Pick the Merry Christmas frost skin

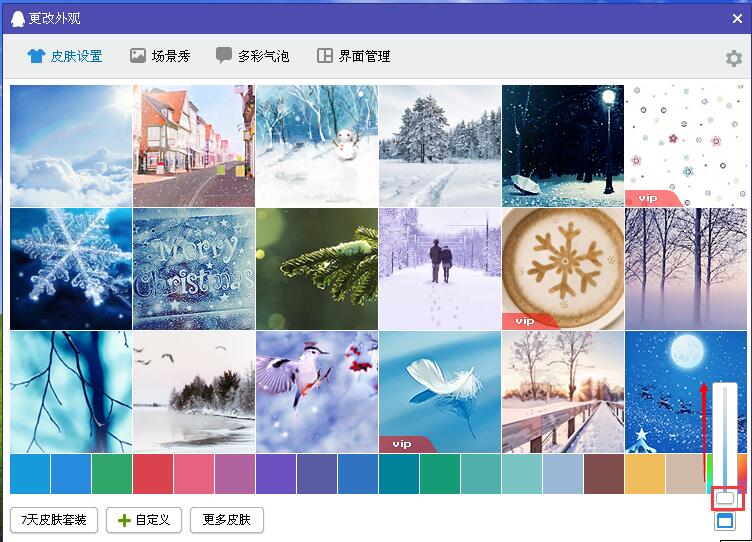(194, 269)
